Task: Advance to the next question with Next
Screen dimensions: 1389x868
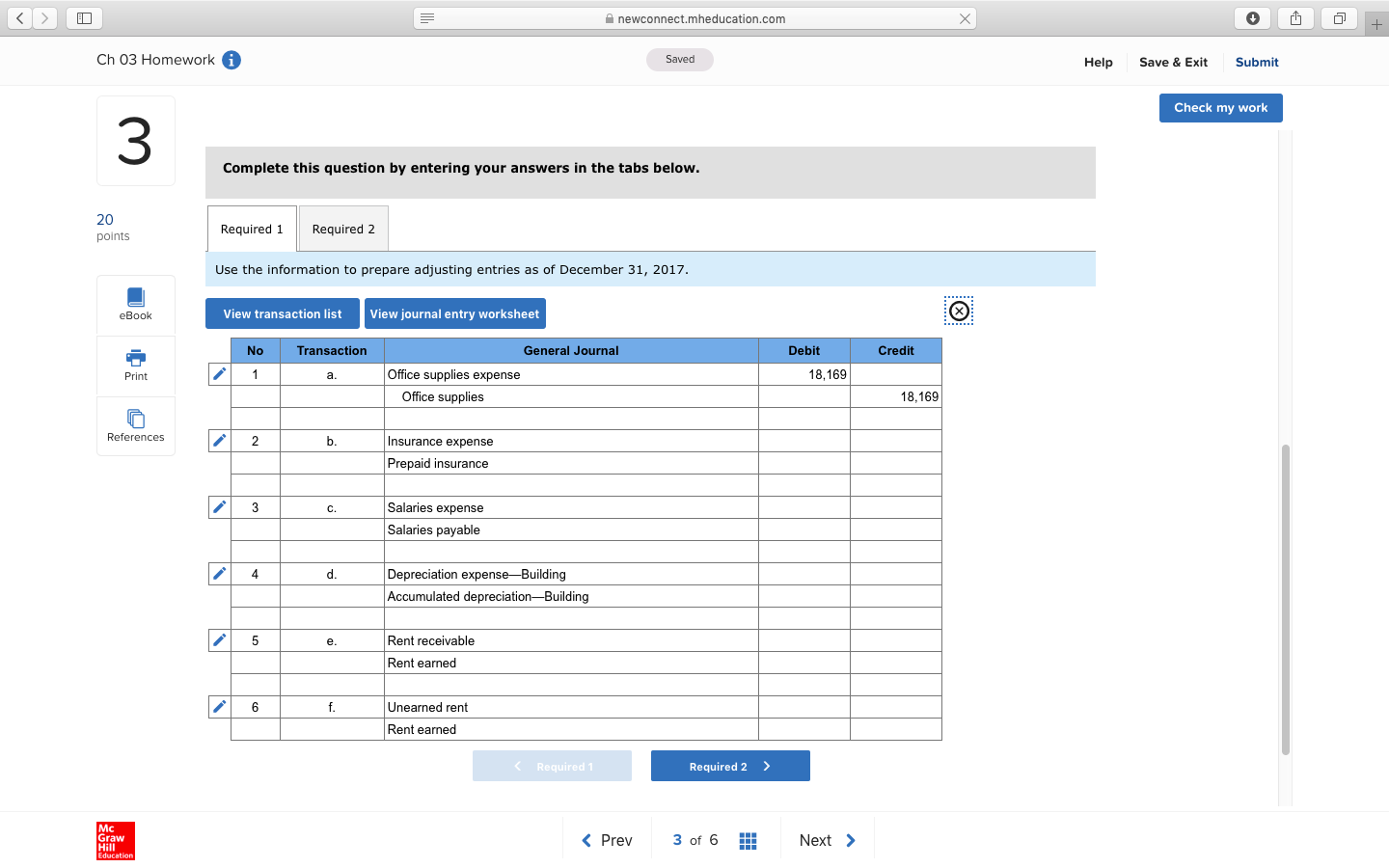Action: pyautogui.click(x=826, y=839)
